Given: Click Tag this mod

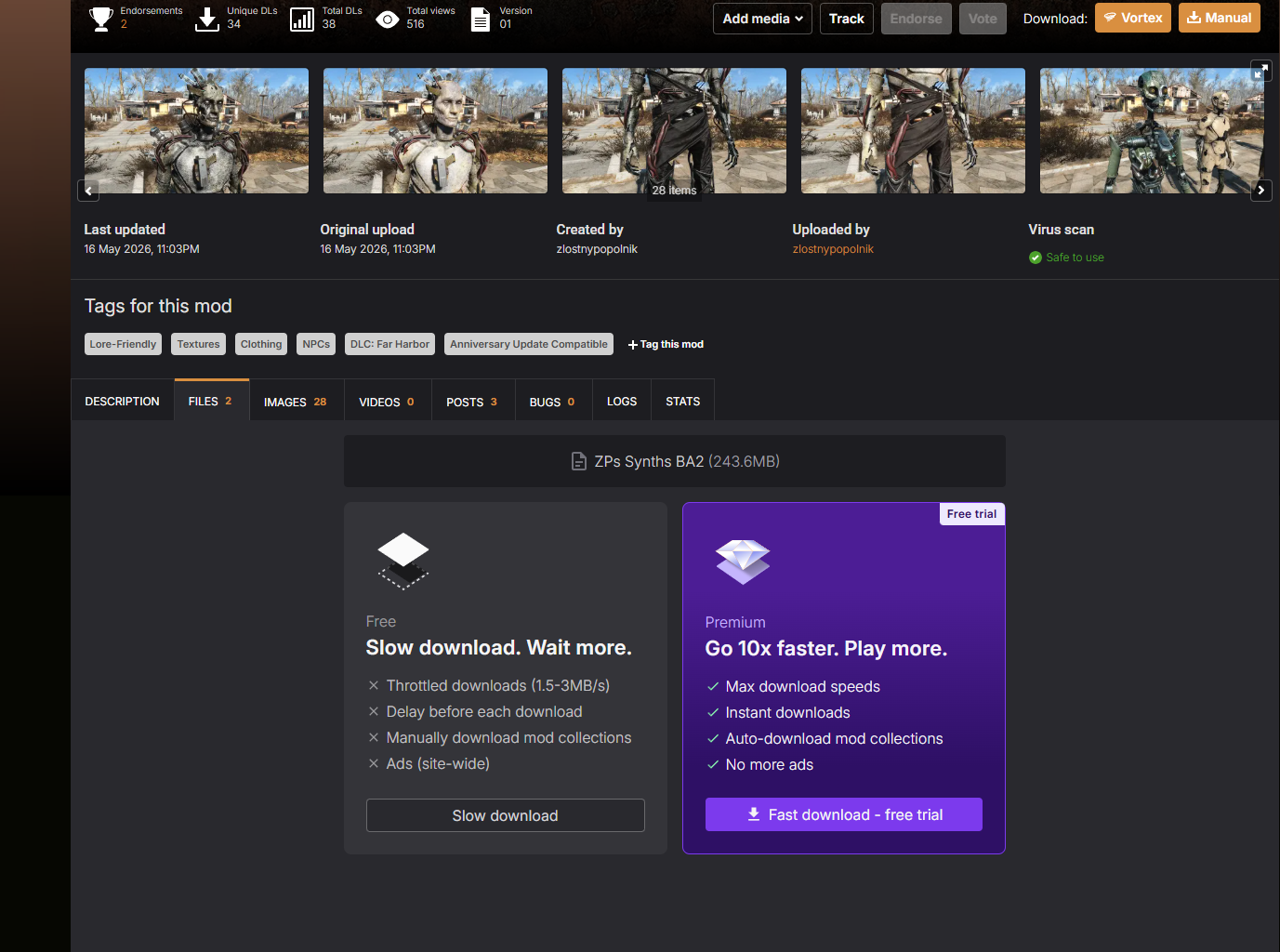Looking at the screenshot, I should click(x=666, y=344).
